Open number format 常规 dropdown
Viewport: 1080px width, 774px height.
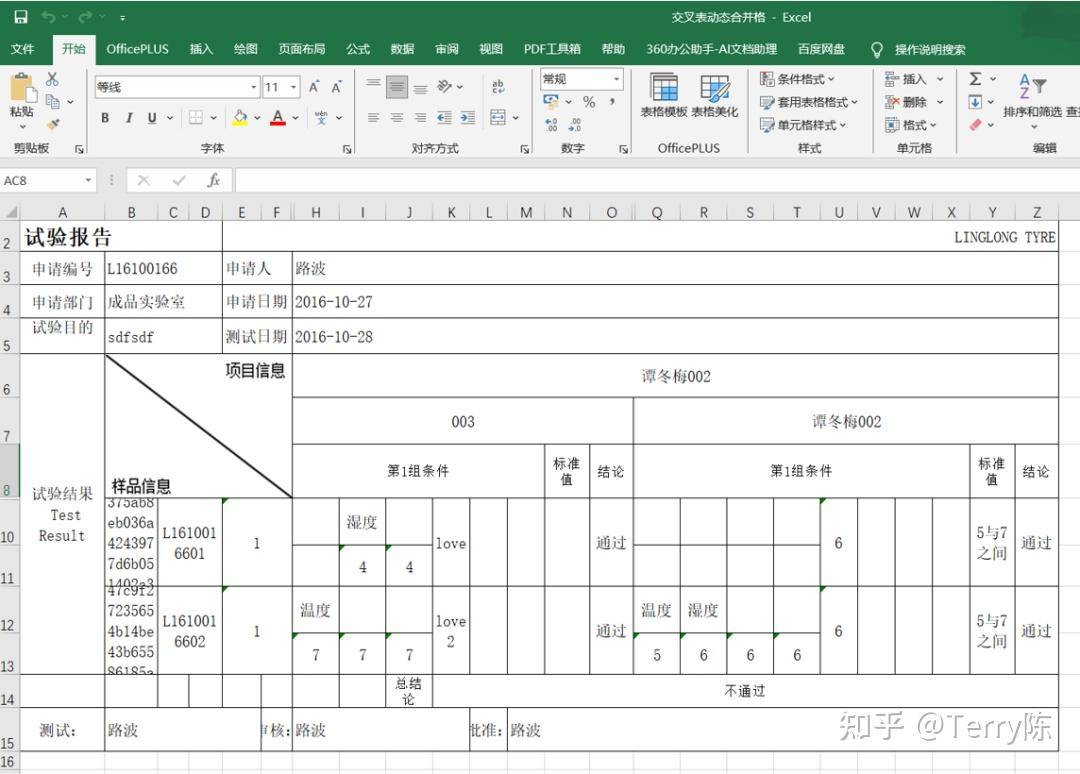(616, 79)
